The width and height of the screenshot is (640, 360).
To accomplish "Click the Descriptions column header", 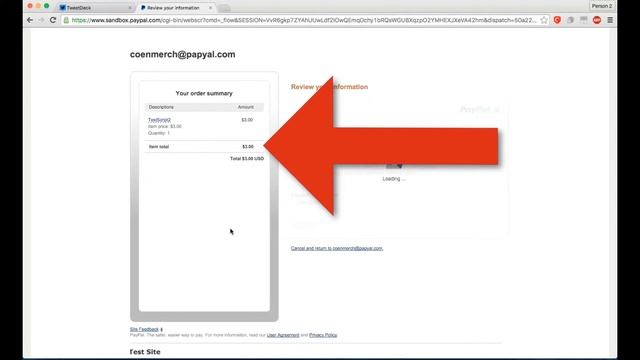I will [x=161, y=107].
